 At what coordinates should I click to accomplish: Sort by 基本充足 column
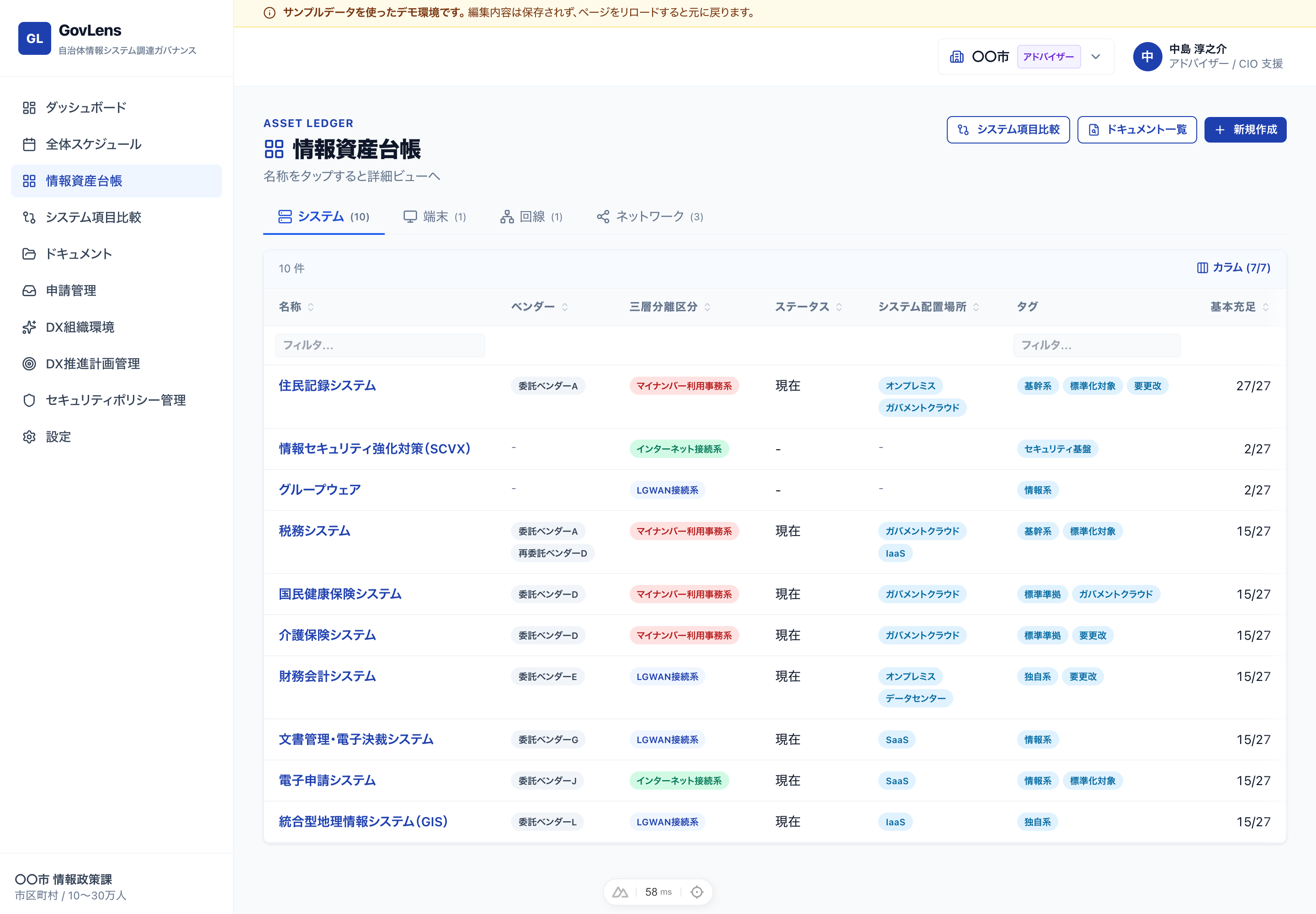click(x=1240, y=307)
